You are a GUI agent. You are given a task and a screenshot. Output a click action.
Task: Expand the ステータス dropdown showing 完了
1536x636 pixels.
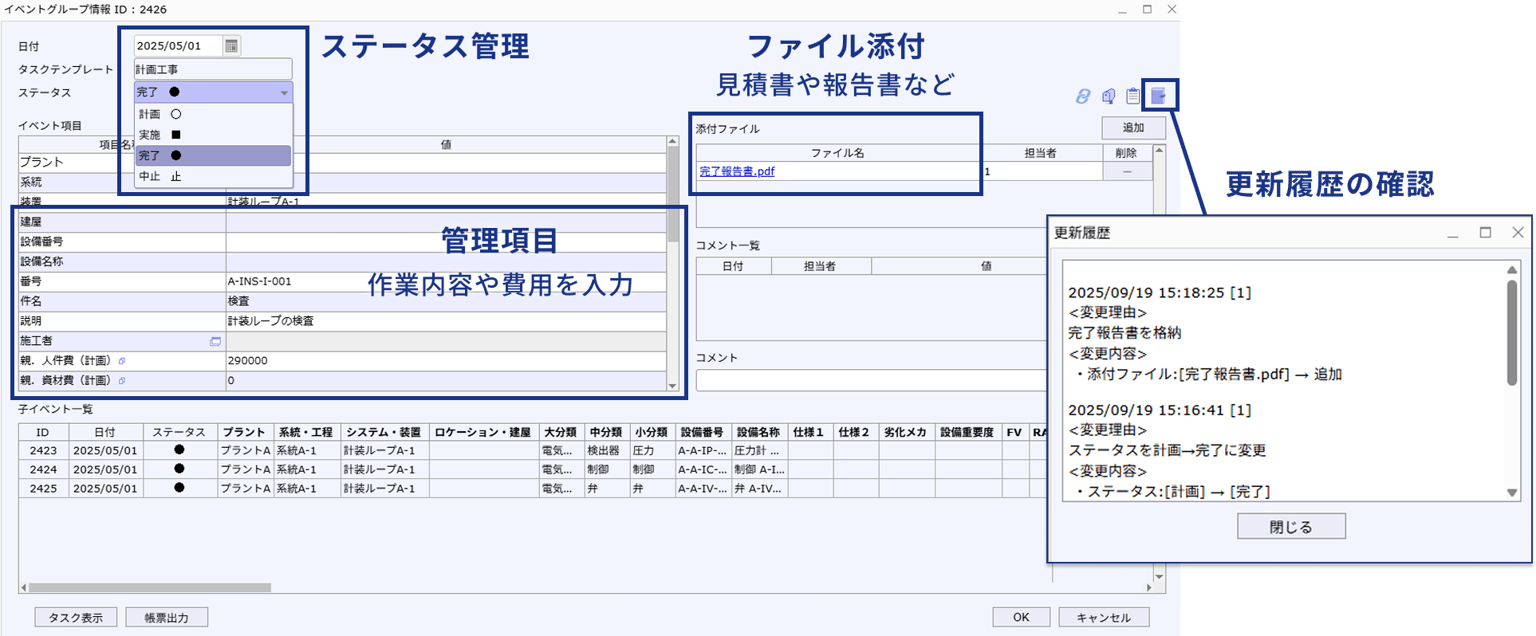[213, 92]
